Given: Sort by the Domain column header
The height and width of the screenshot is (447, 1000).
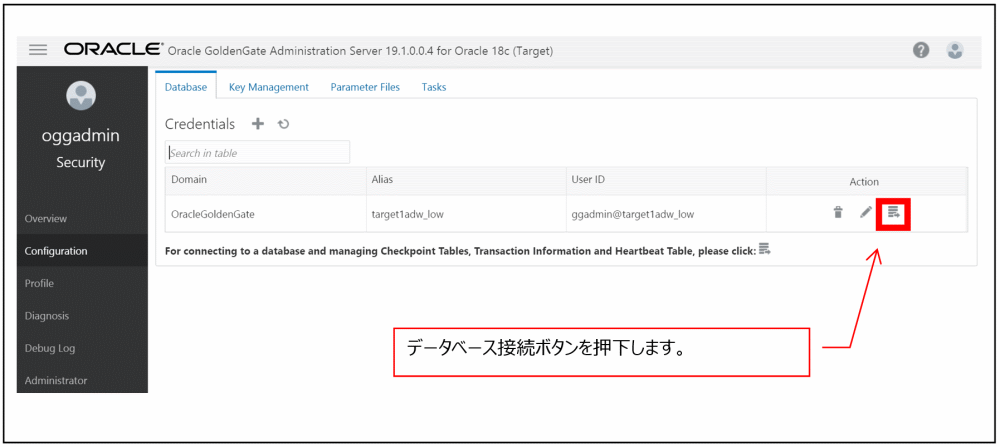Looking at the screenshot, I should [x=265, y=180].
